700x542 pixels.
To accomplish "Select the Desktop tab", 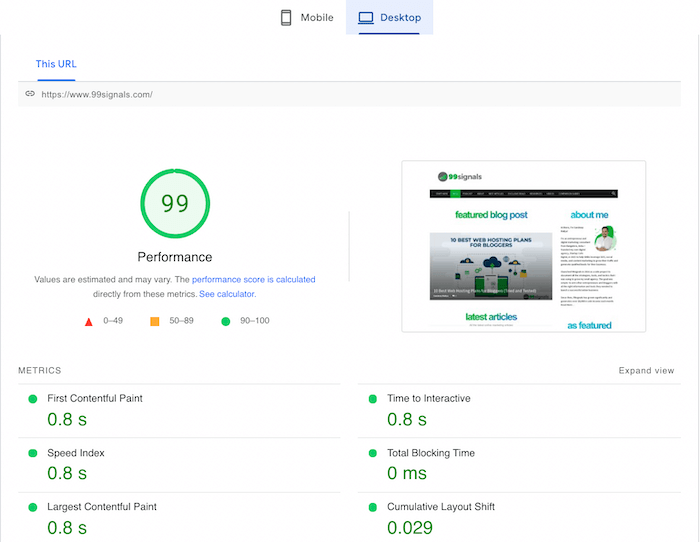I will click(389, 17).
